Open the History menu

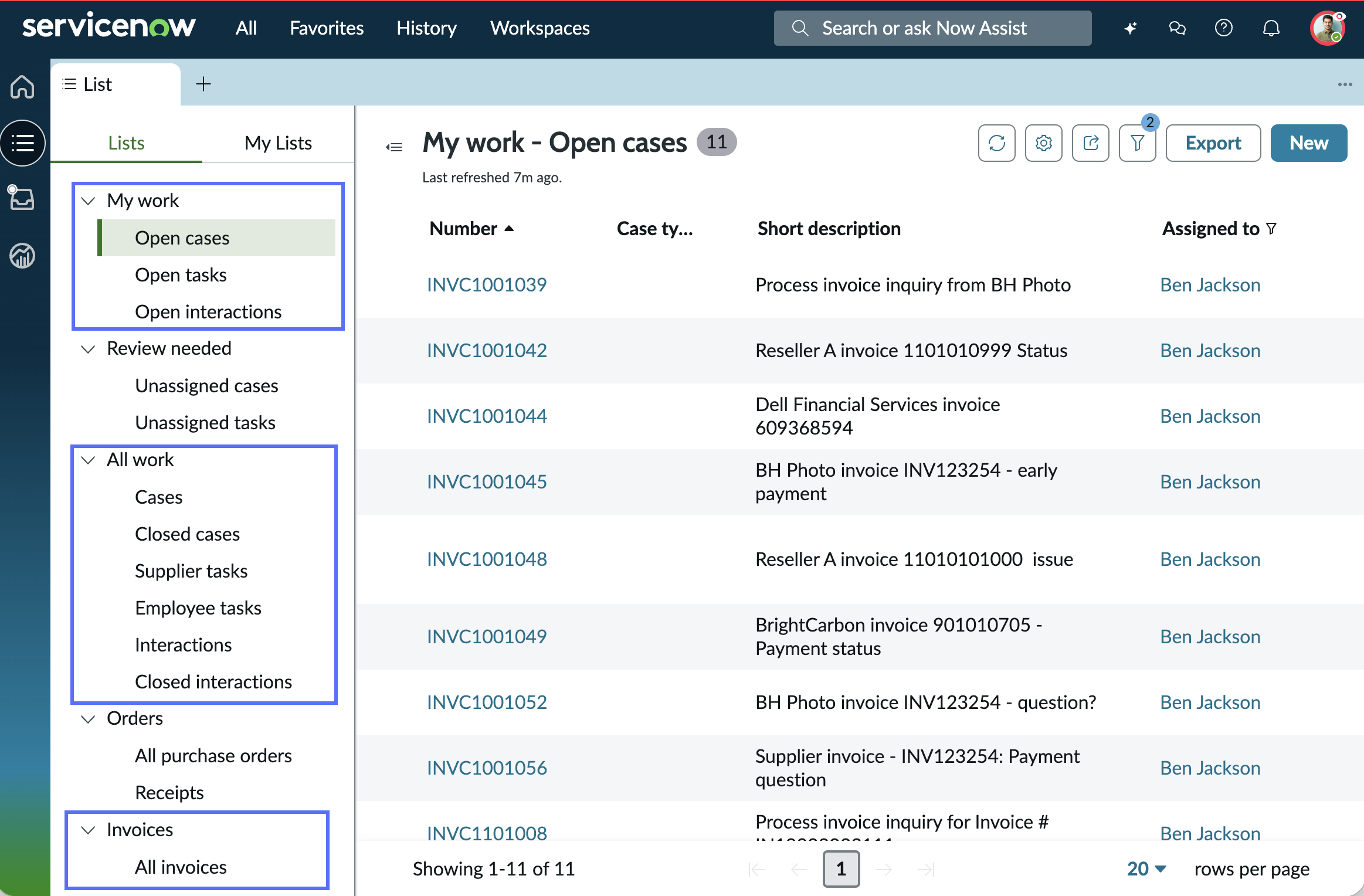point(426,28)
